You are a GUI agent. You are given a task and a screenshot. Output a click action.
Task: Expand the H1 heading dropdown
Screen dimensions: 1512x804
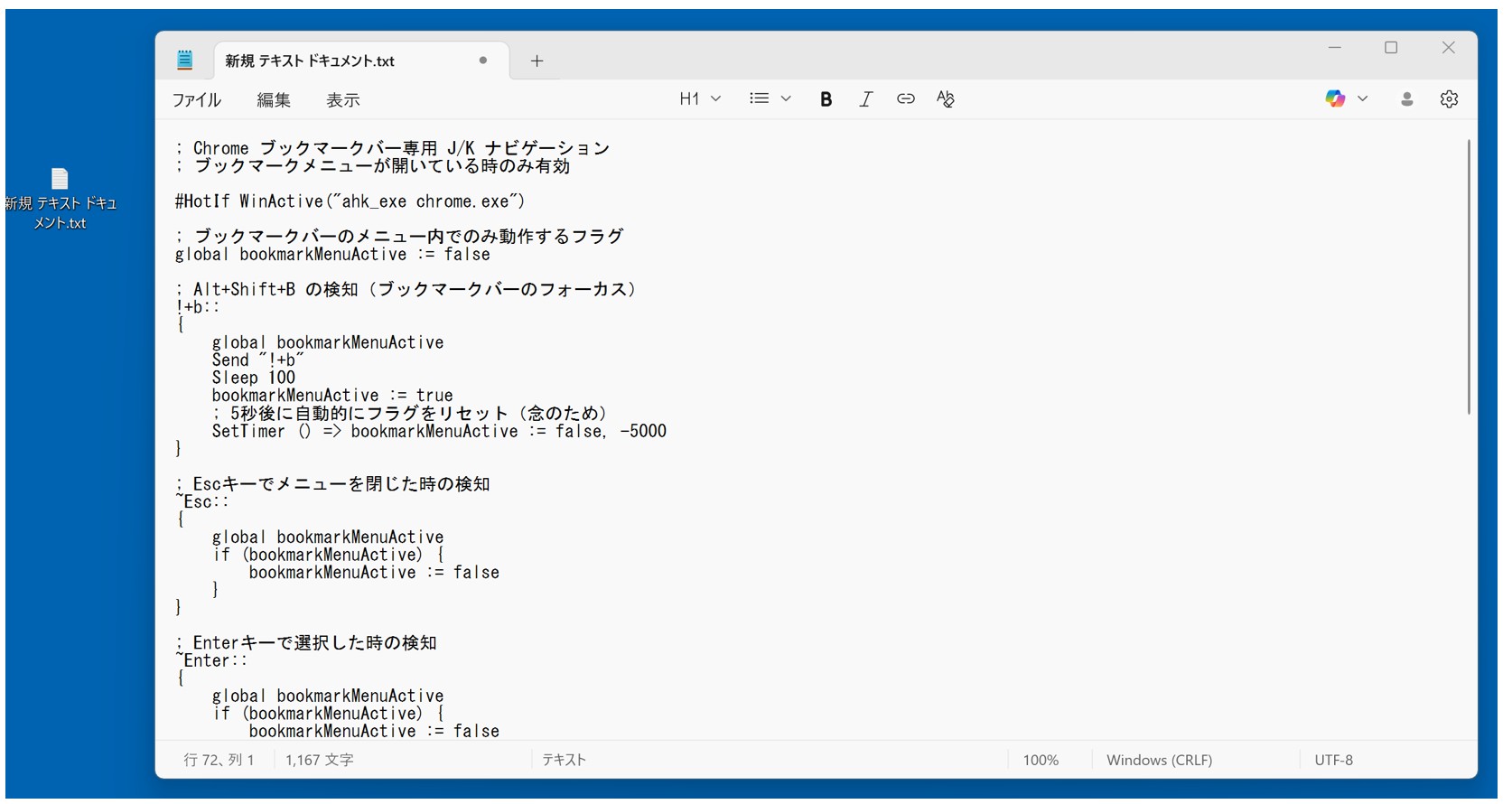(700, 98)
